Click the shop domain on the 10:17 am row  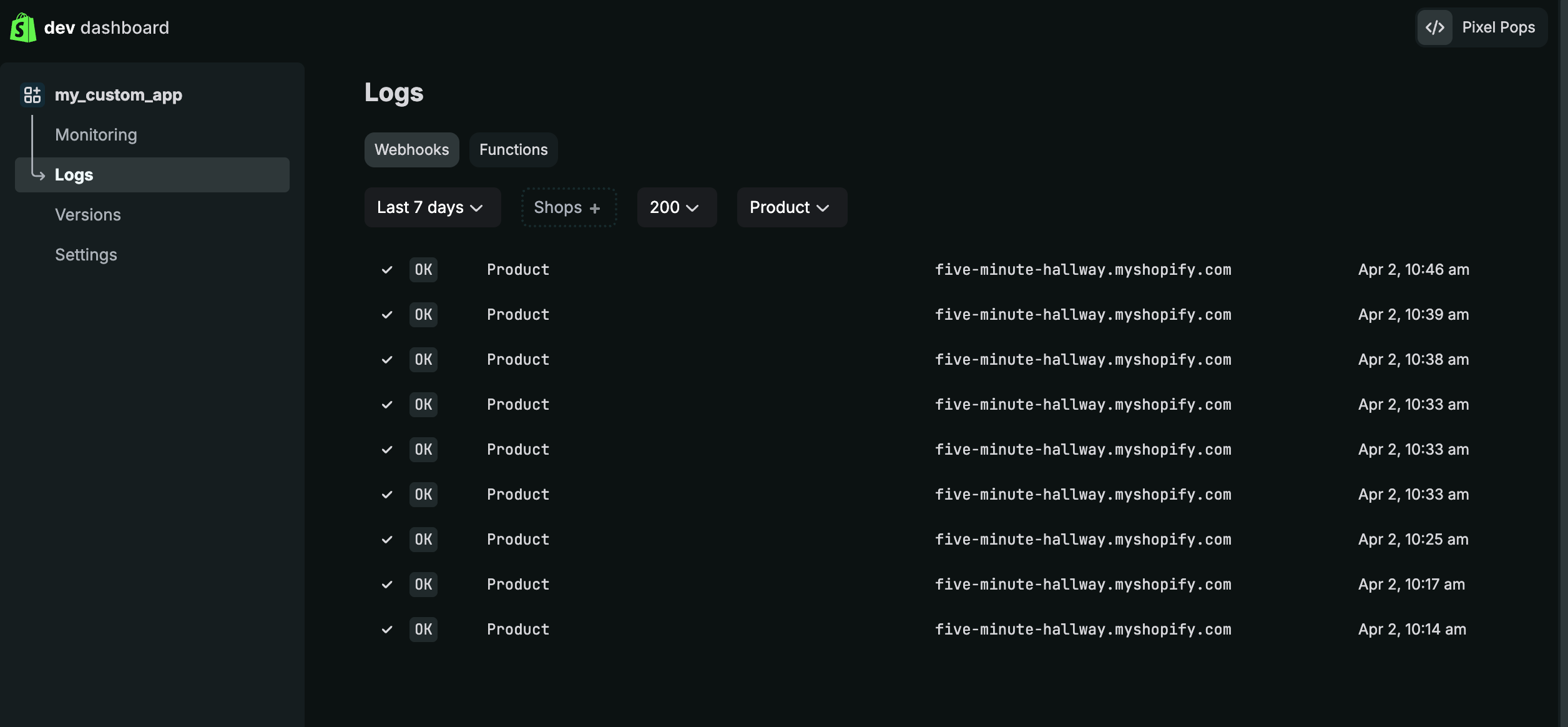1083,585
